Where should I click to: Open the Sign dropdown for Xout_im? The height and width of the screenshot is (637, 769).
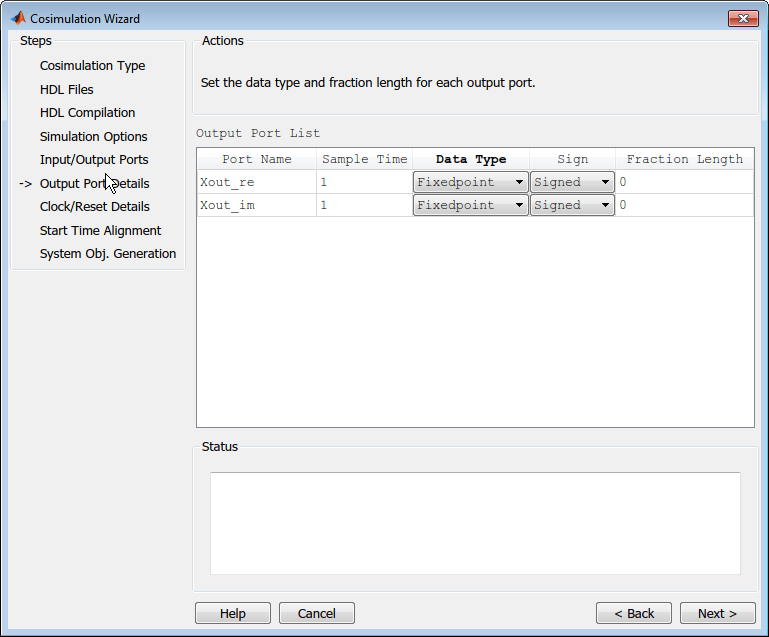(x=572, y=205)
